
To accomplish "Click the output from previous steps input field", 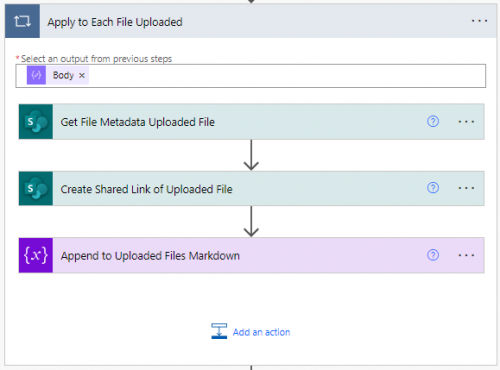I will (x=251, y=76).
